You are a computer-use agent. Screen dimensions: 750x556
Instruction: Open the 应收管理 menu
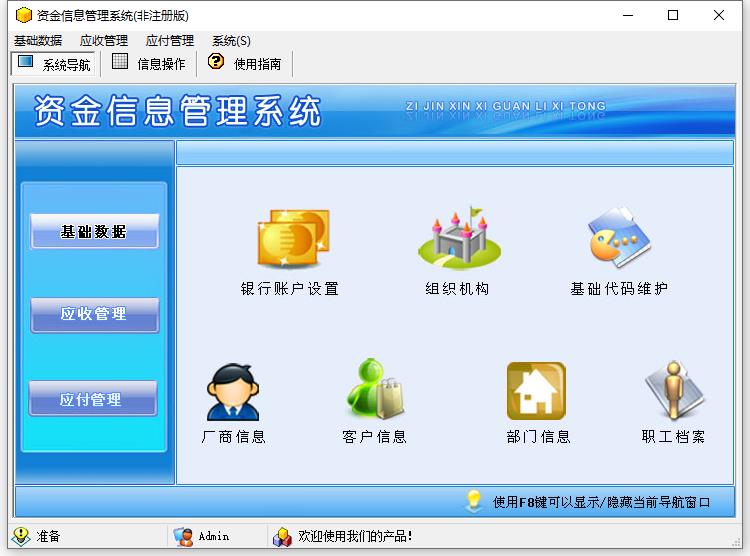(x=104, y=41)
